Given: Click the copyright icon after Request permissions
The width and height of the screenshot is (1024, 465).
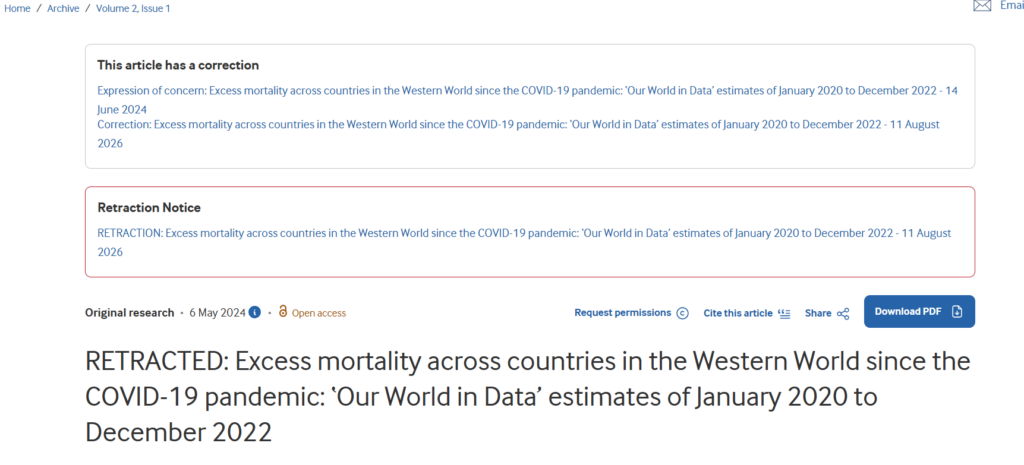Looking at the screenshot, I should [x=682, y=313].
